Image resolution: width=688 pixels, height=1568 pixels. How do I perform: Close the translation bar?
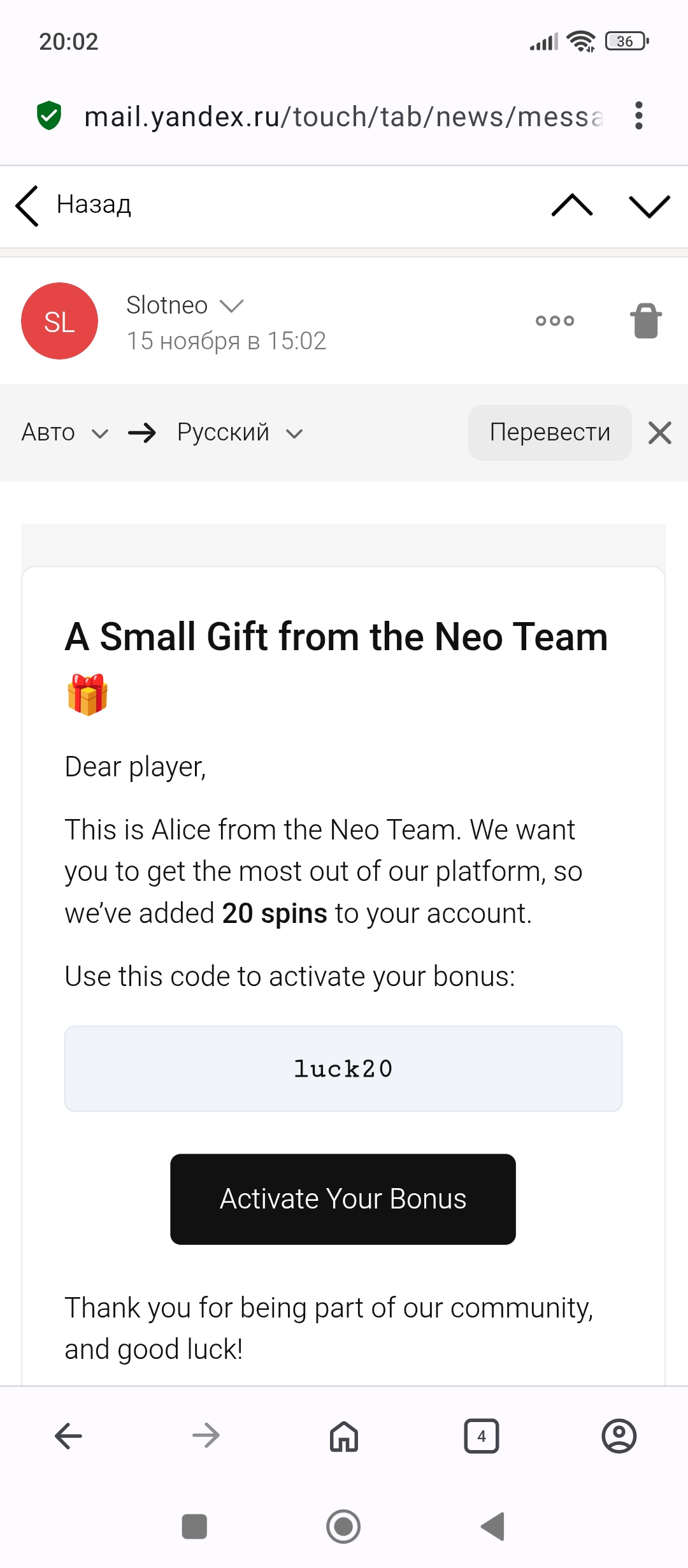[x=660, y=433]
